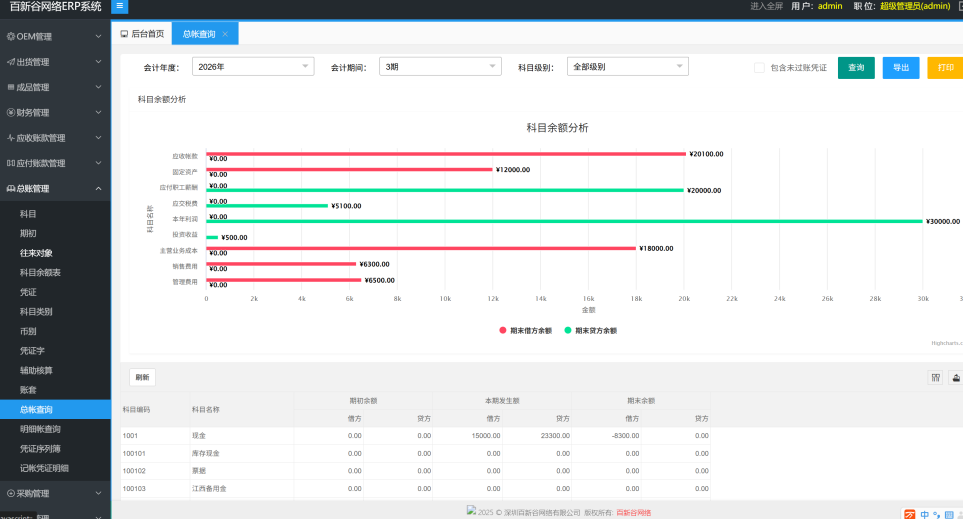Screen dimensions: 963x519
Task: Switch to the 后台首页 tab
Action: [142, 34]
